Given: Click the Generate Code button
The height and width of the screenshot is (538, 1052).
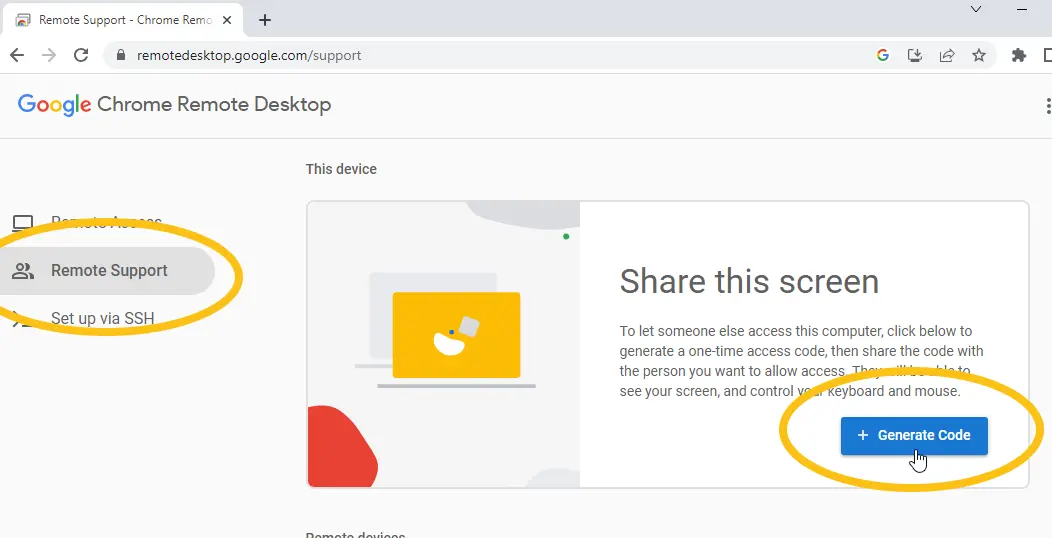Looking at the screenshot, I should [x=914, y=435].
